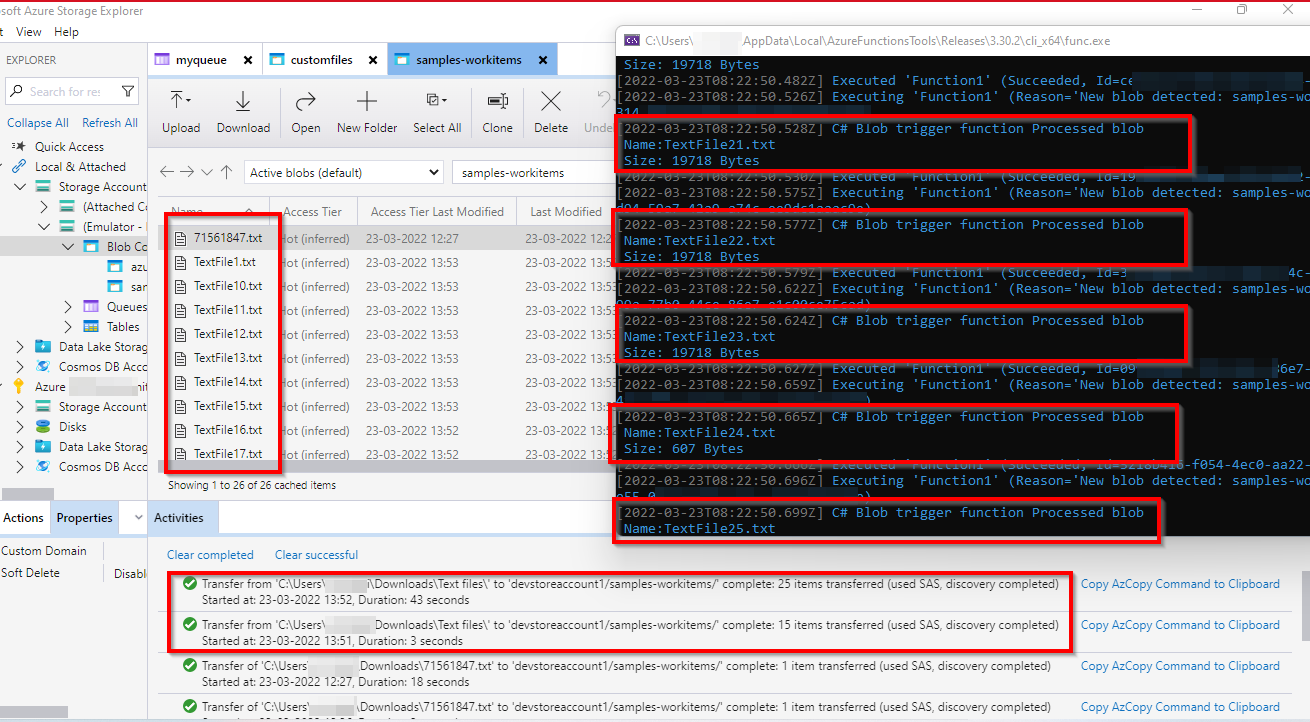This screenshot has height=722, width=1310.
Task: Copy AzCopy command for the 25 items transfer
Action: [x=1180, y=584]
